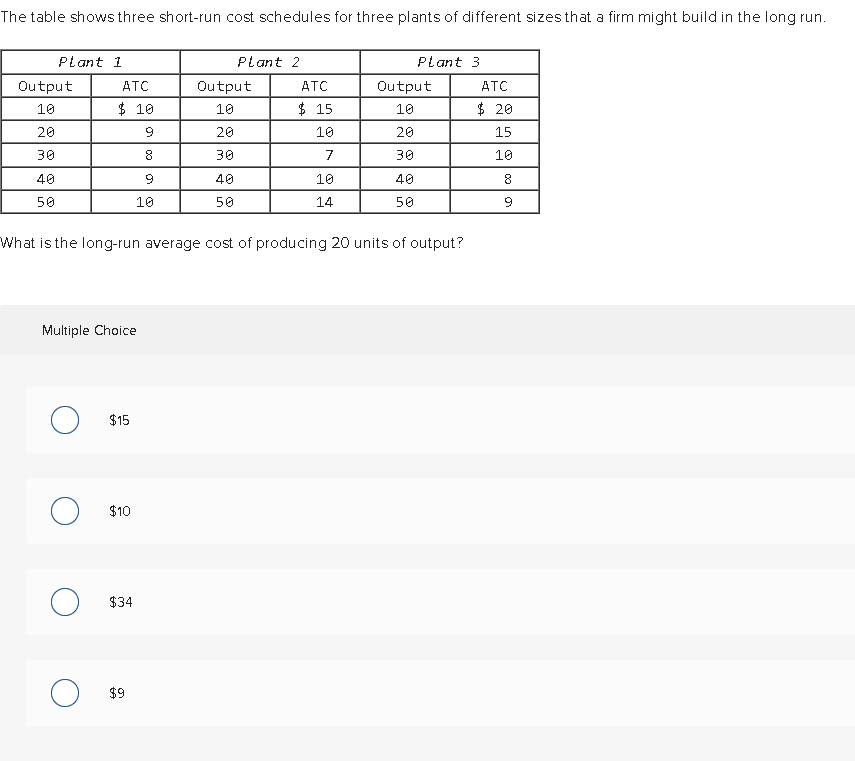Select the $10 radio button
Screen dimensions: 855x761
coord(65,511)
